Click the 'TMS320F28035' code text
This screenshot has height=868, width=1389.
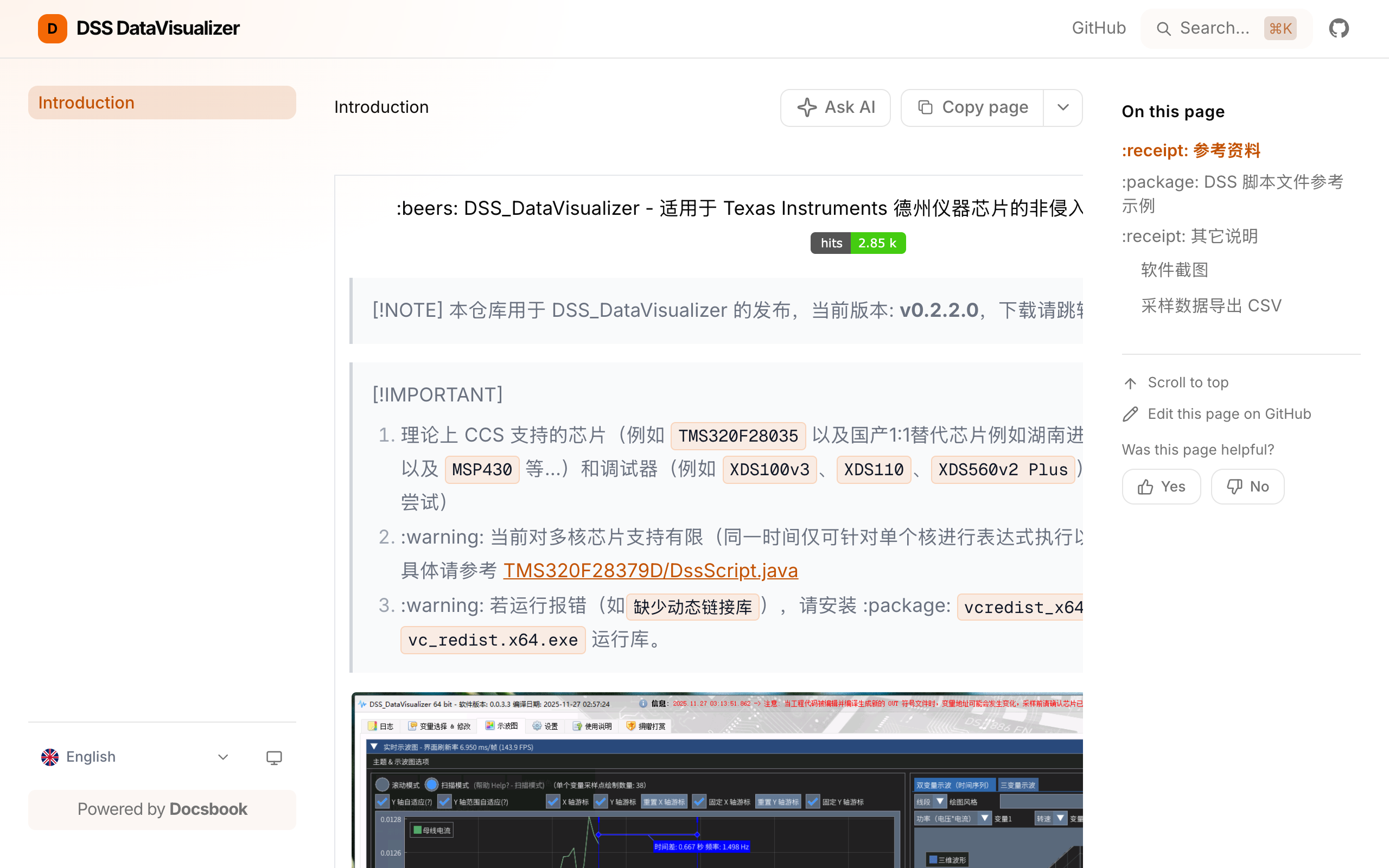click(738, 436)
